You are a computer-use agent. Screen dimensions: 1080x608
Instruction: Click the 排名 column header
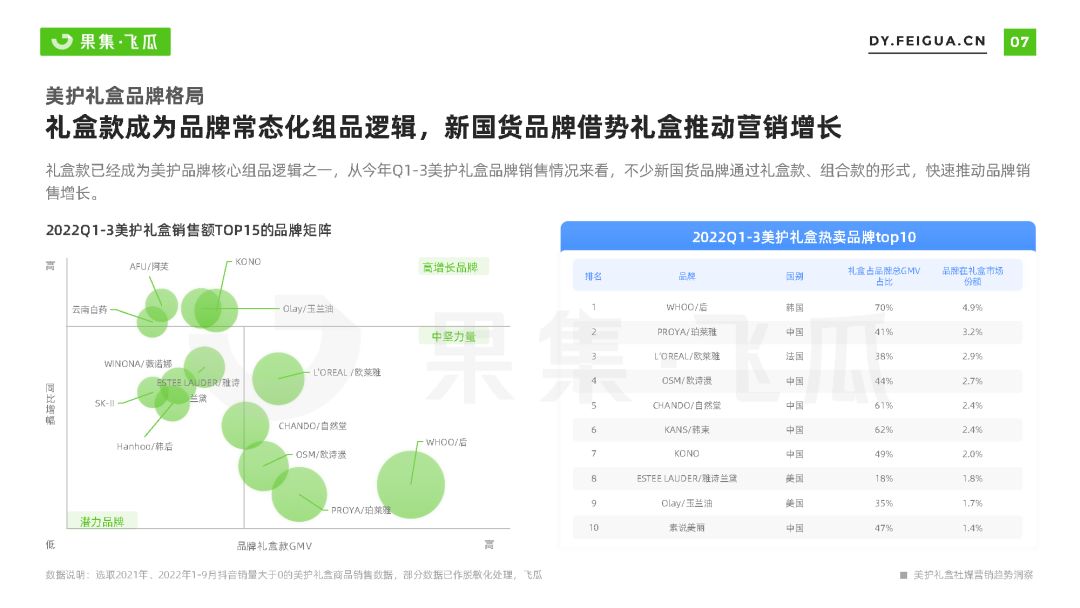593,276
